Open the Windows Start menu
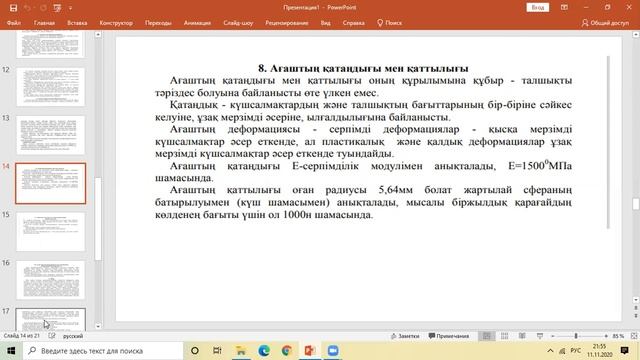 [x=11, y=351]
